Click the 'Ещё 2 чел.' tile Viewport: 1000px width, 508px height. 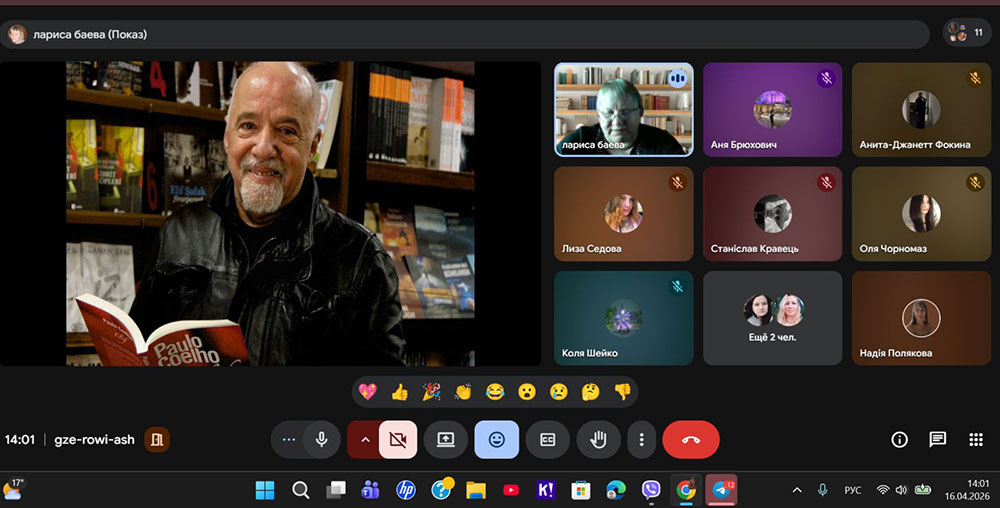tap(772, 318)
